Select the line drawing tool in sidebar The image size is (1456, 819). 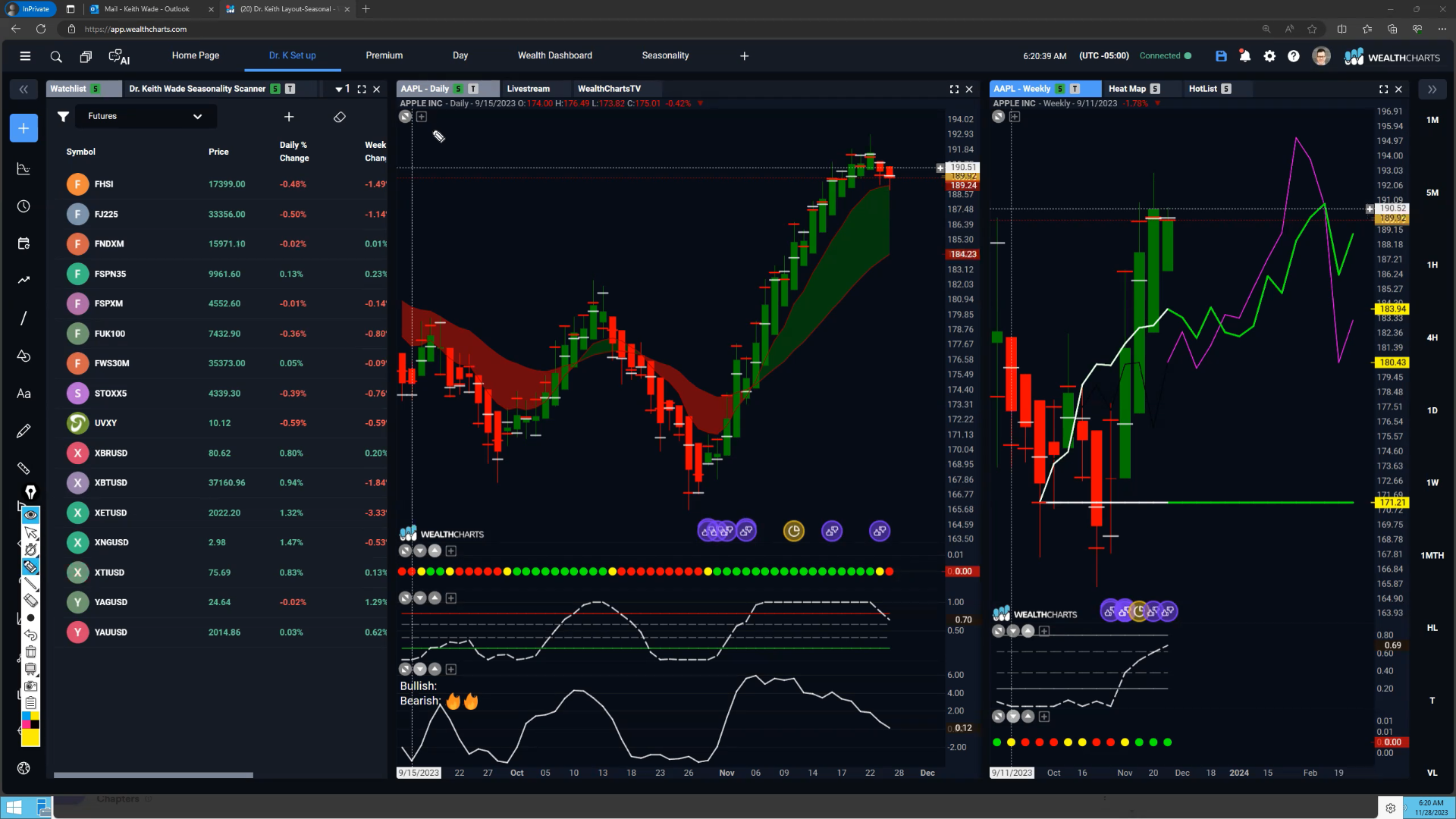[24, 318]
